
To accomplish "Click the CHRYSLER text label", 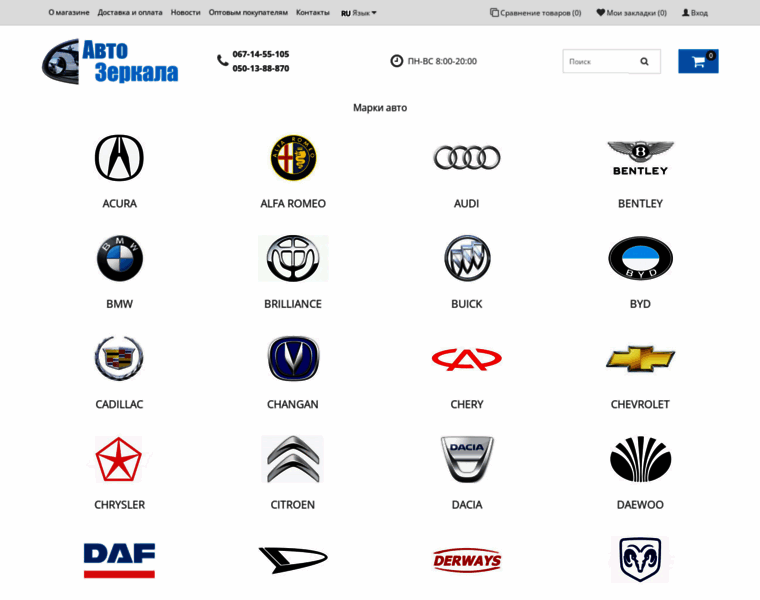I will (x=120, y=505).
